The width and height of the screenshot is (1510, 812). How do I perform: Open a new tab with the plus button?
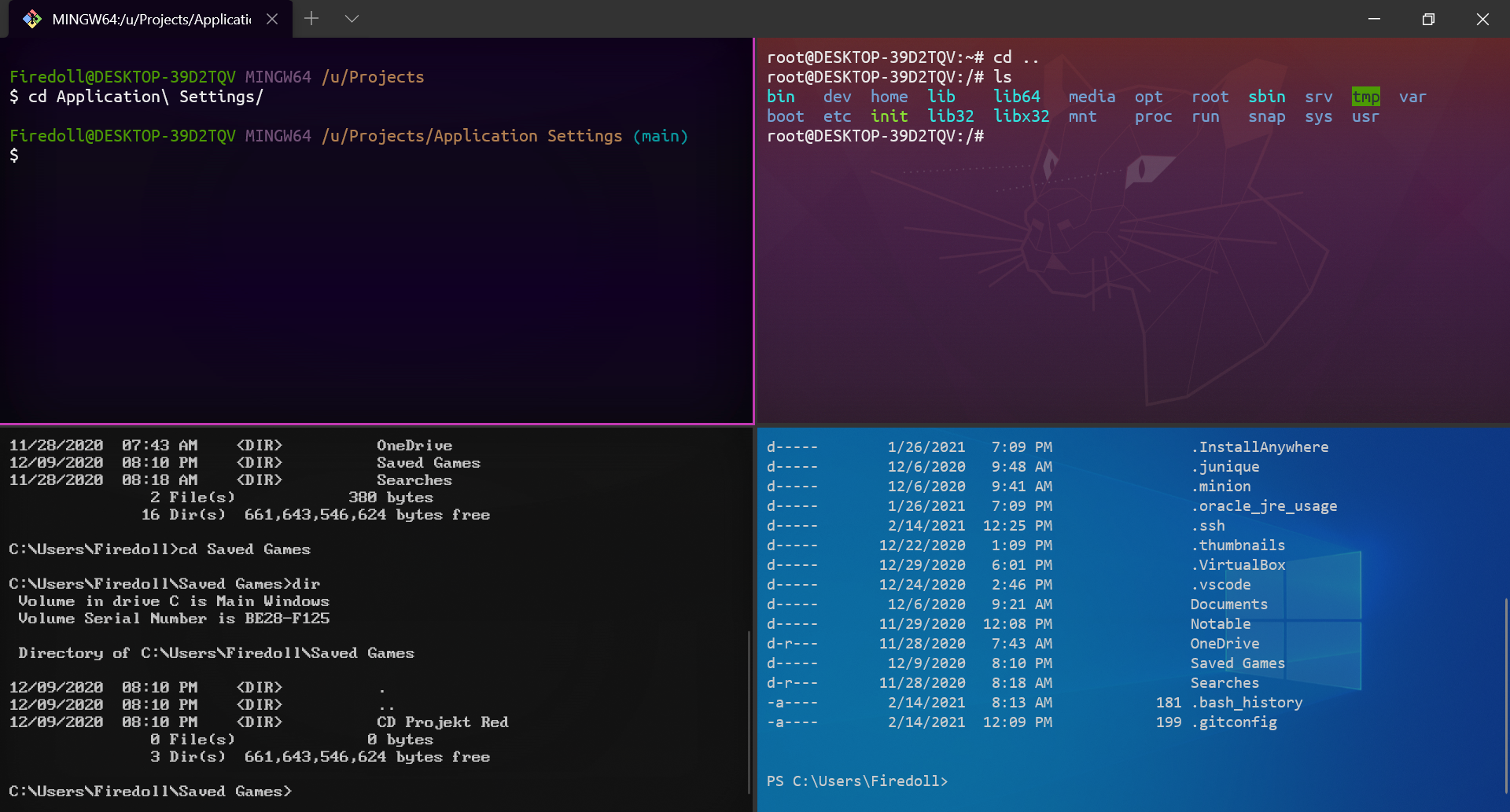coord(311,19)
